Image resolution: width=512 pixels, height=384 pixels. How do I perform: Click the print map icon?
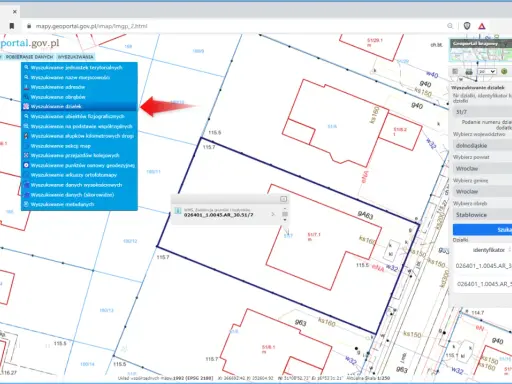pyautogui.click(x=469, y=71)
